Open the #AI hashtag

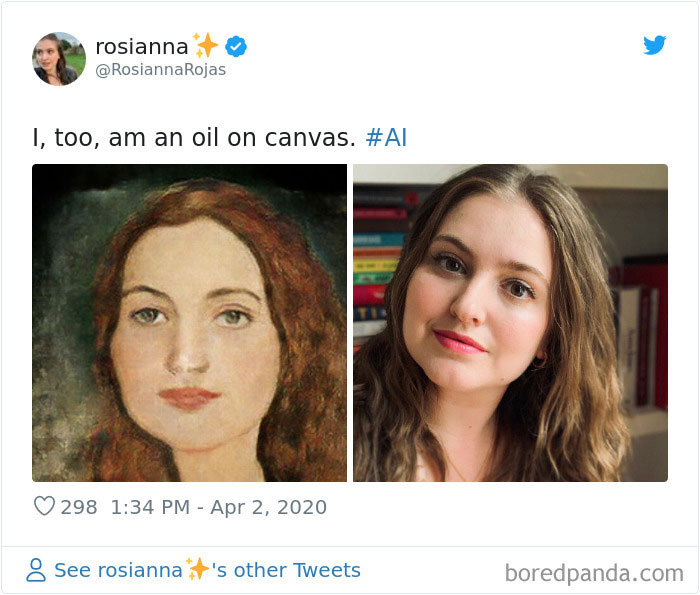pos(386,138)
